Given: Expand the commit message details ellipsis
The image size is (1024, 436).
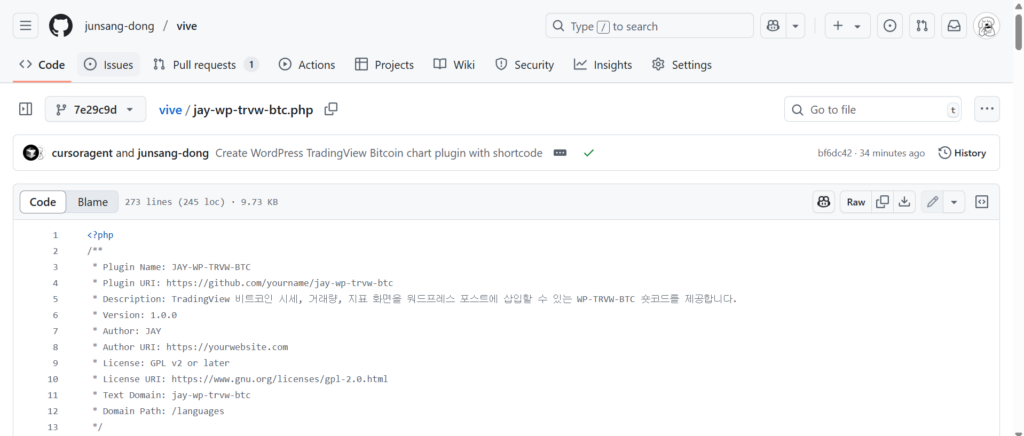Looking at the screenshot, I should [x=560, y=153].
